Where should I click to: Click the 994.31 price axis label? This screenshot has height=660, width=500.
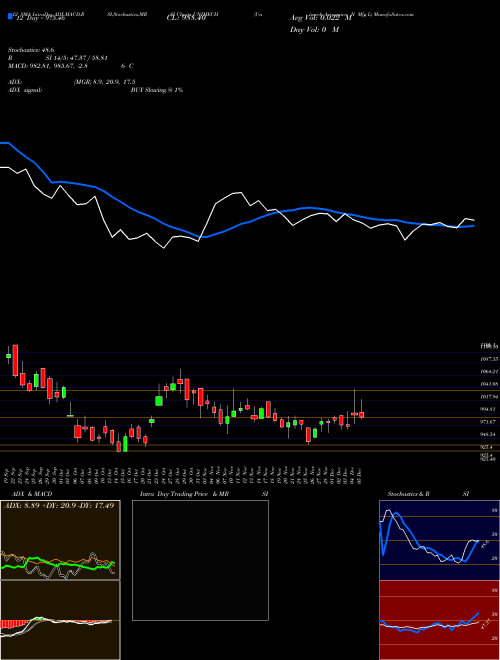click(x=490, y=409)
